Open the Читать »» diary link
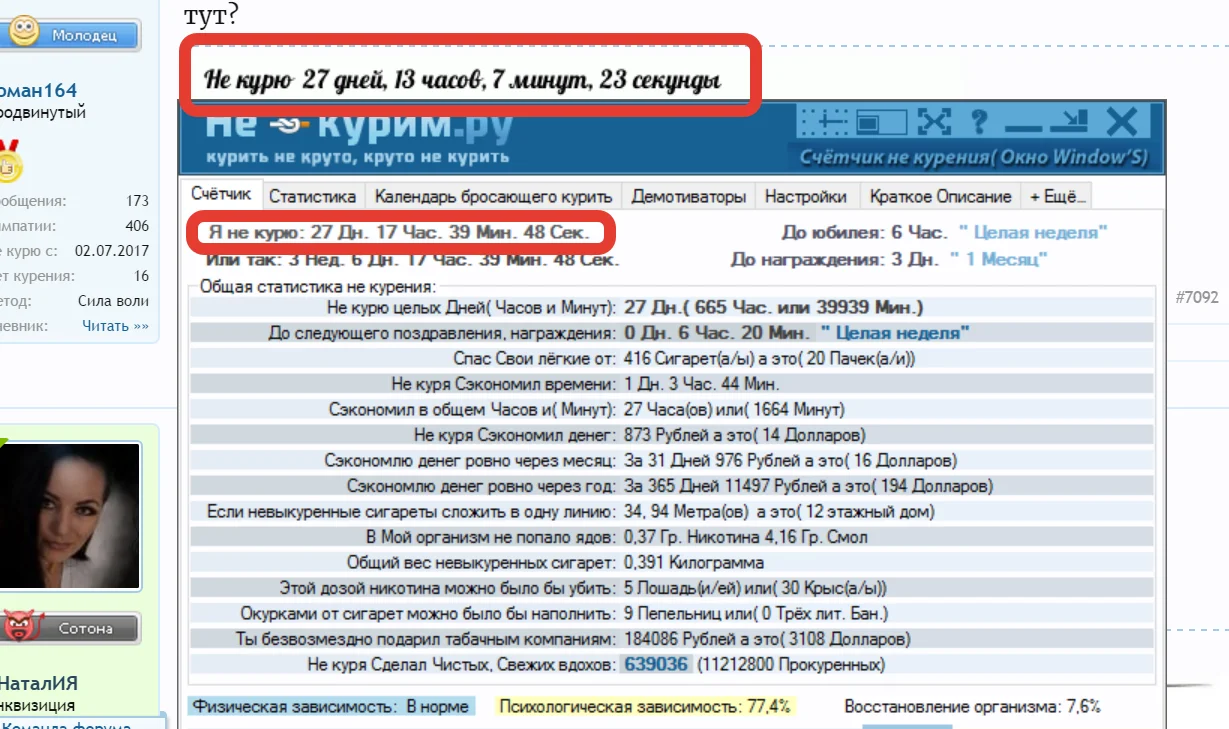Viewport: 1229px width, 729px height. tap(115, 325)
